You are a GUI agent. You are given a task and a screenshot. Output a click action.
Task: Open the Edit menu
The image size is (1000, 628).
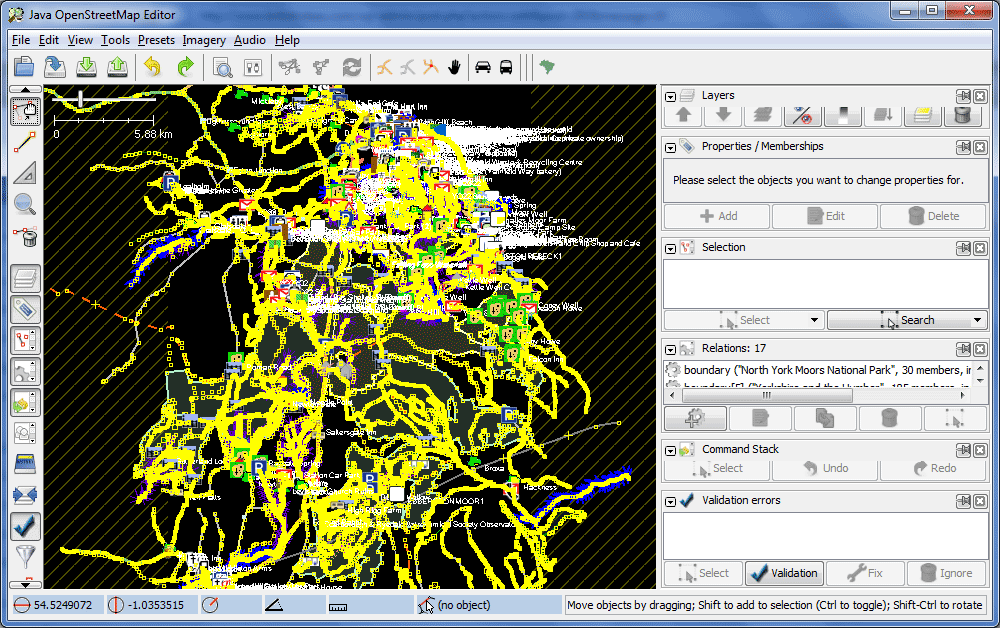coord(48,40)
